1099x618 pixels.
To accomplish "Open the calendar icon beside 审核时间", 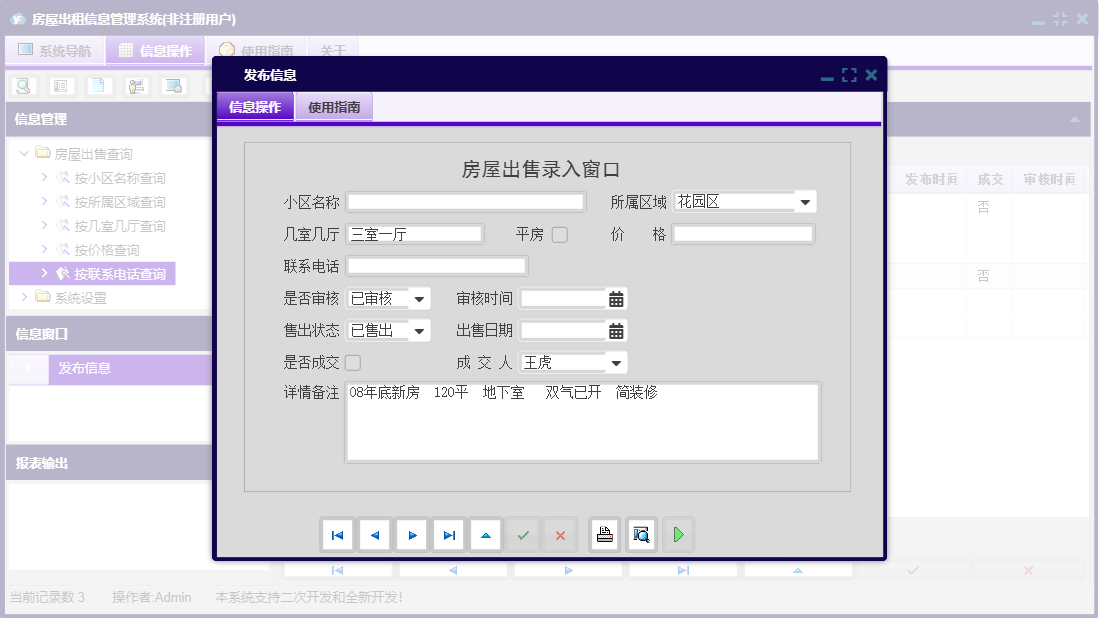I will click(617, 298).
